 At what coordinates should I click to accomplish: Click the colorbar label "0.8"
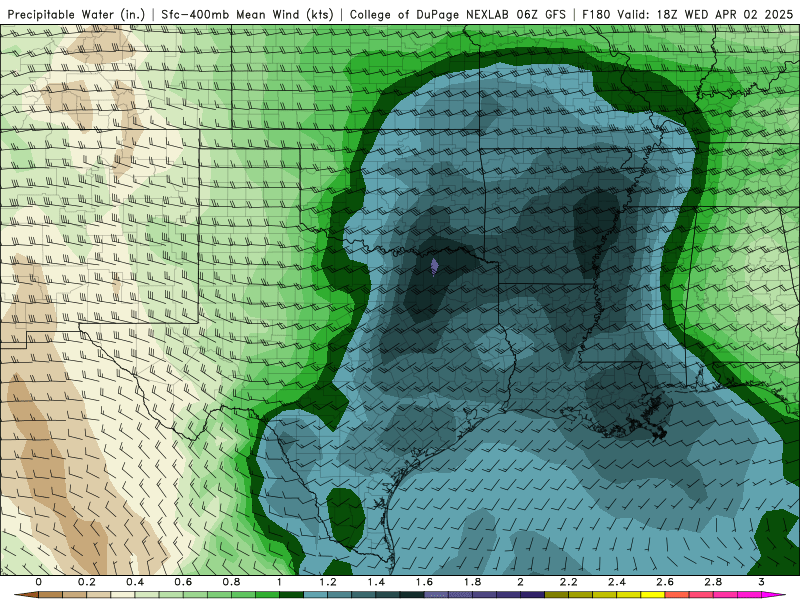pyautogui.click(x=231, y=582)
